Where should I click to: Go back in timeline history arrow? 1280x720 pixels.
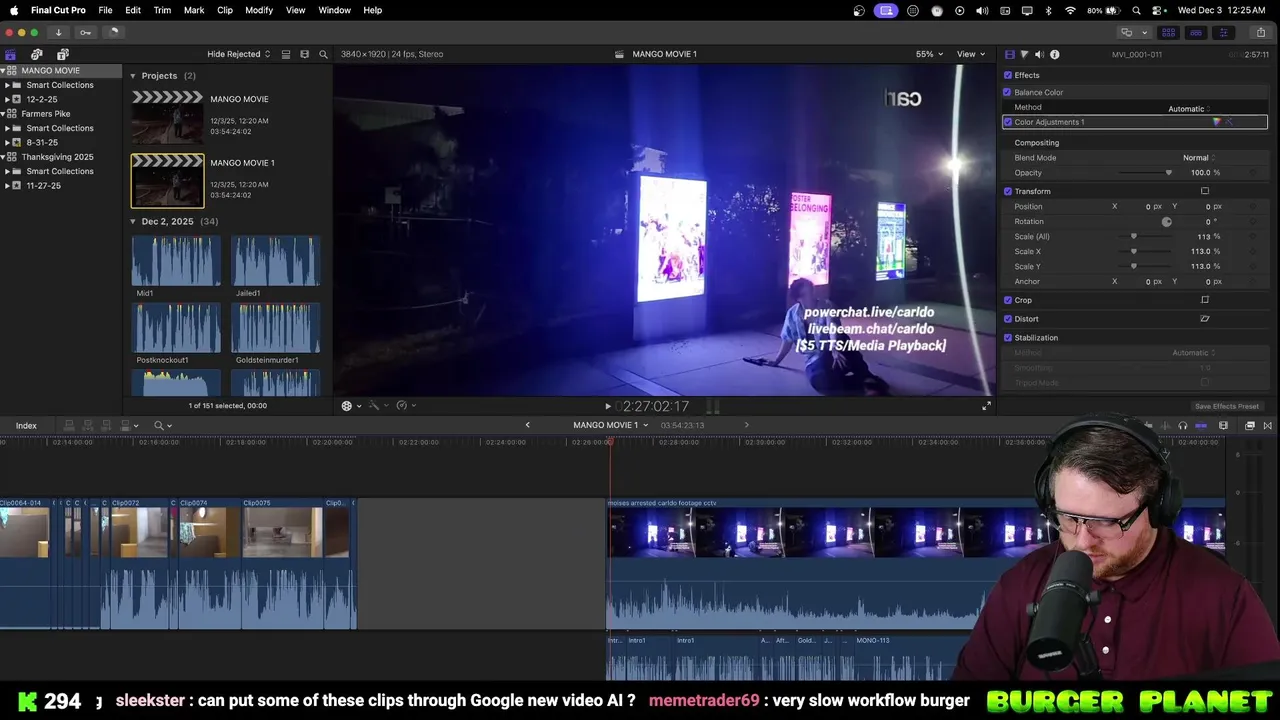point(528,425)
